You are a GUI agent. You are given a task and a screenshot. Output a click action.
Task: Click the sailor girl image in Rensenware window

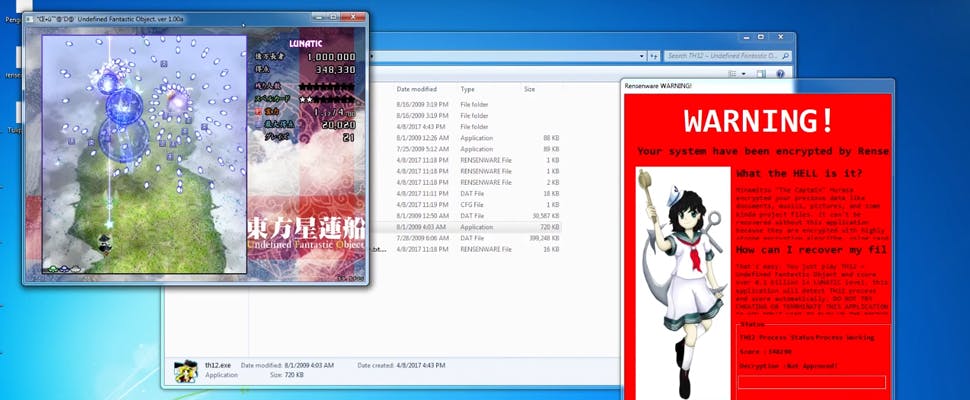click(683, 283)
